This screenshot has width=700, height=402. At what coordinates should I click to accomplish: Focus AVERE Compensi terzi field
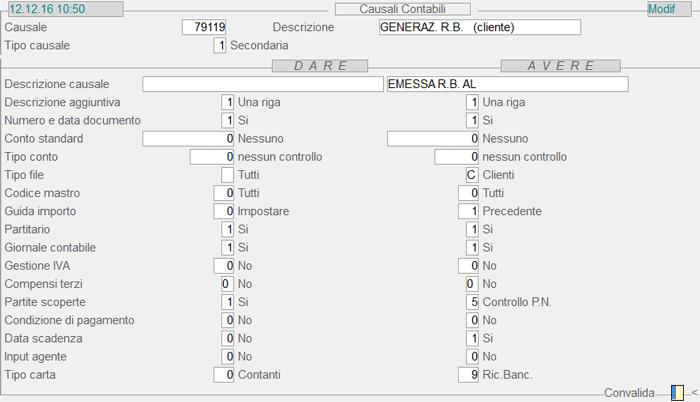tap(472, 284)
